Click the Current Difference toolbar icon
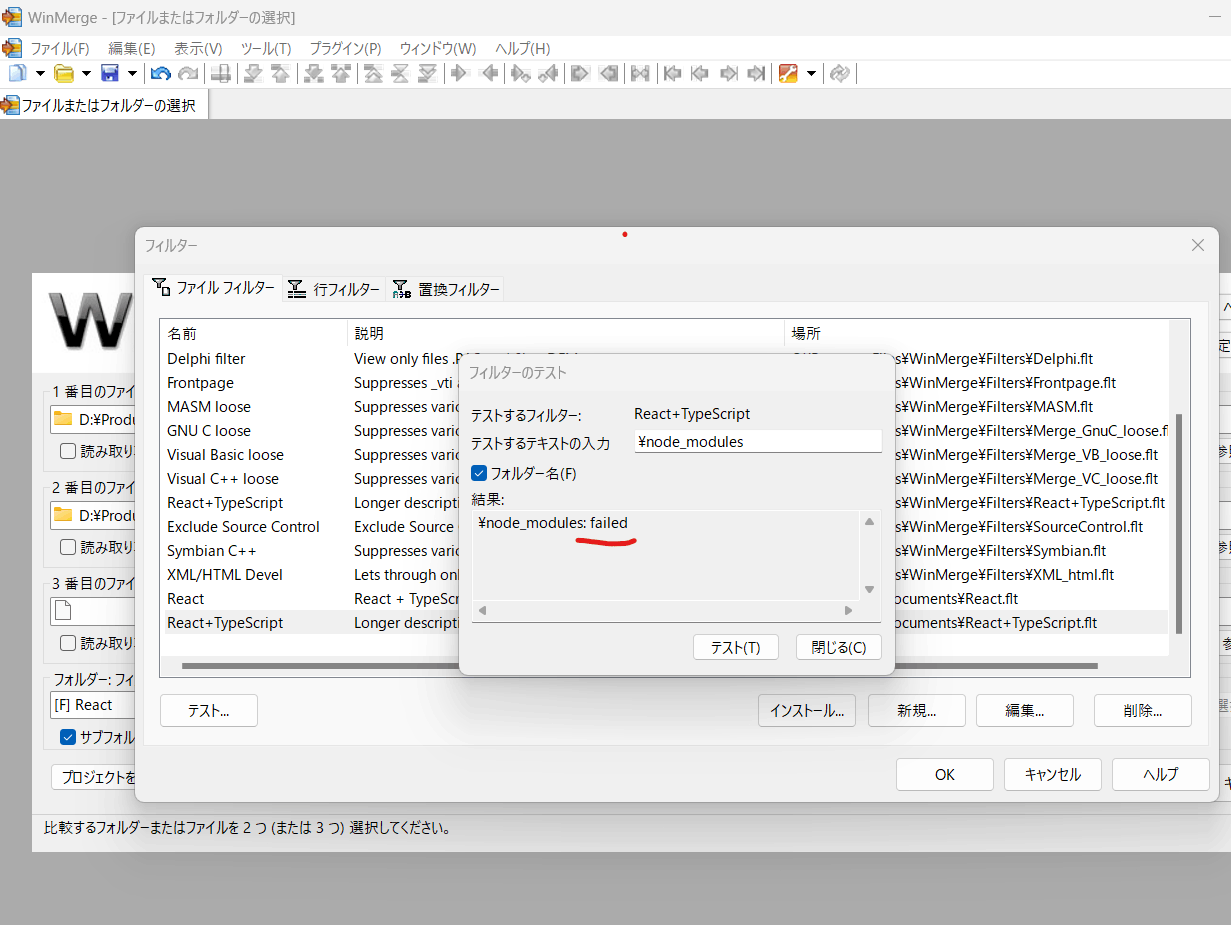 (400, 73)
